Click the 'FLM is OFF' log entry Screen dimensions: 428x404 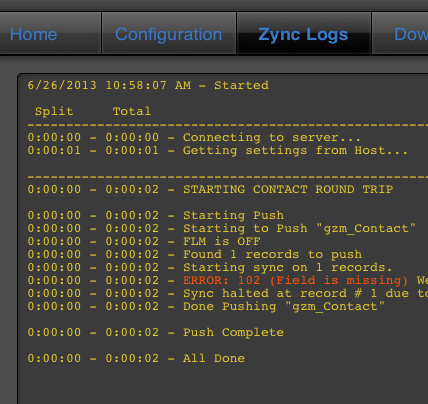click(x=144, y=241)
